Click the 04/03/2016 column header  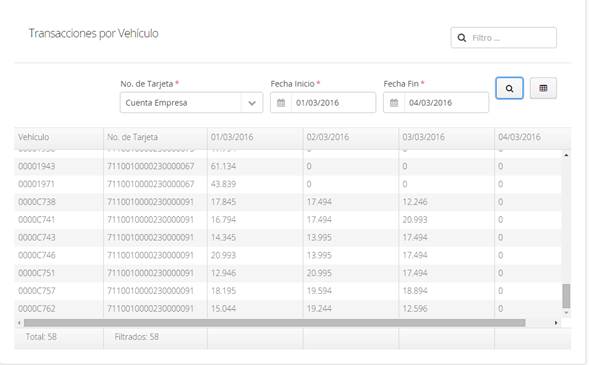pyautogui.click(x=532, y=137)
